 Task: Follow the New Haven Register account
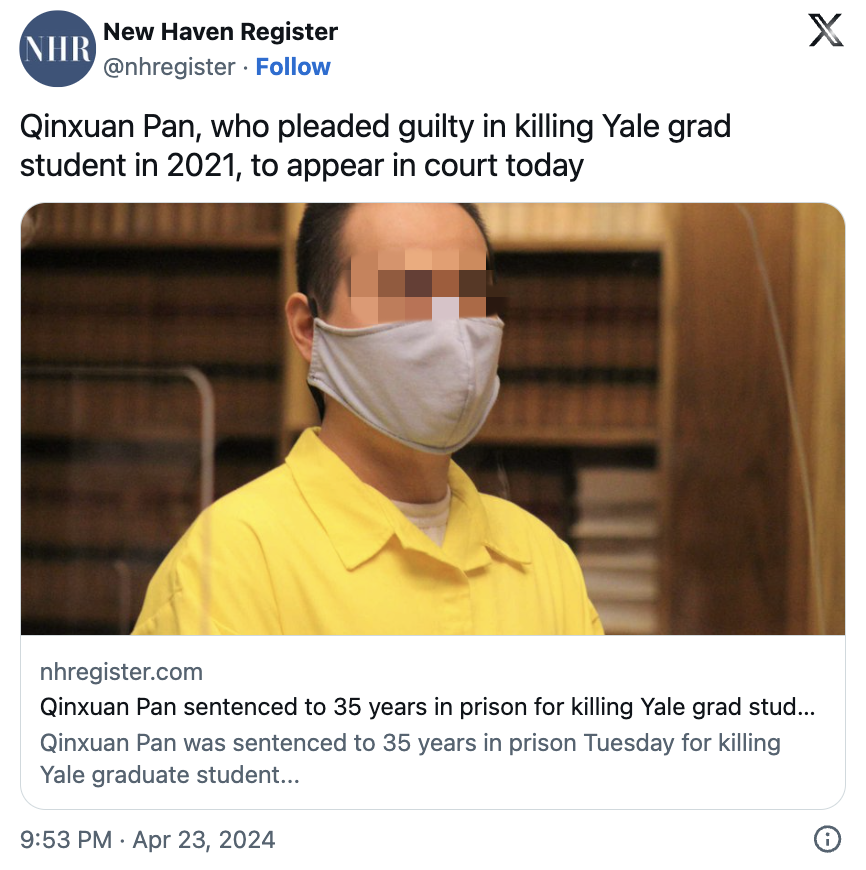click(x=293, y=67)
